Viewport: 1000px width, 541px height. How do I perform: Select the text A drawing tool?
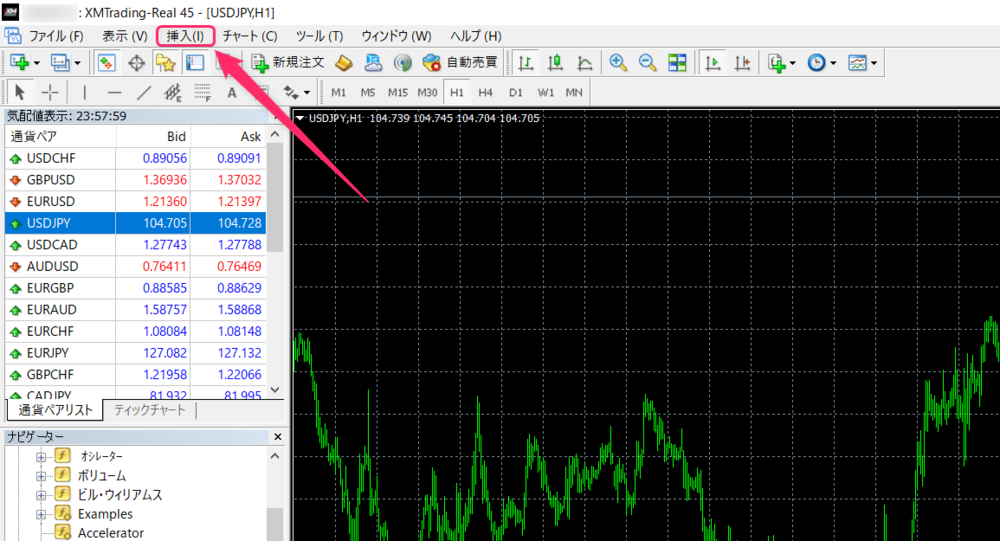[232, 93]
